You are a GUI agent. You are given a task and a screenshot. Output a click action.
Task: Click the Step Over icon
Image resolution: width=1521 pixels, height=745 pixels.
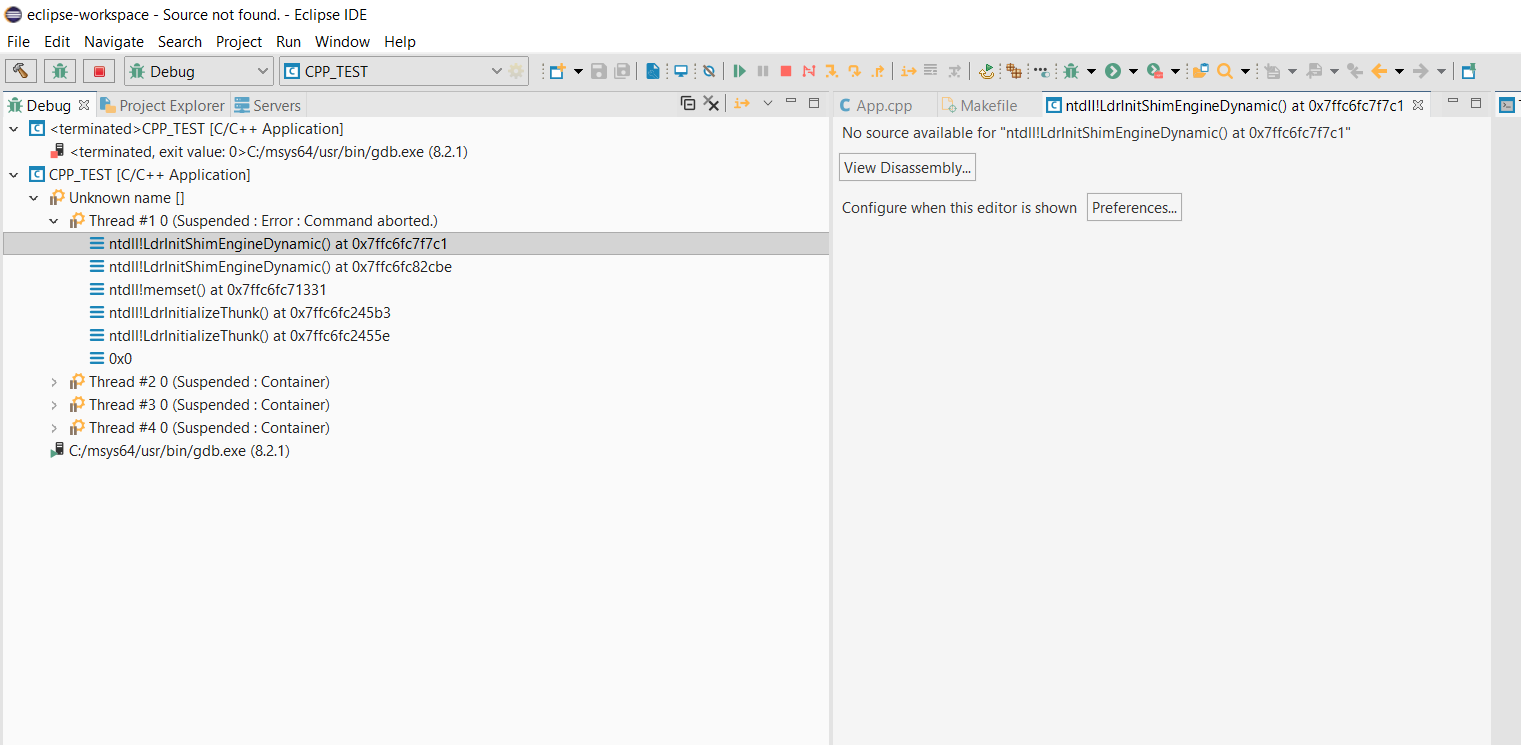click(854, 71)
